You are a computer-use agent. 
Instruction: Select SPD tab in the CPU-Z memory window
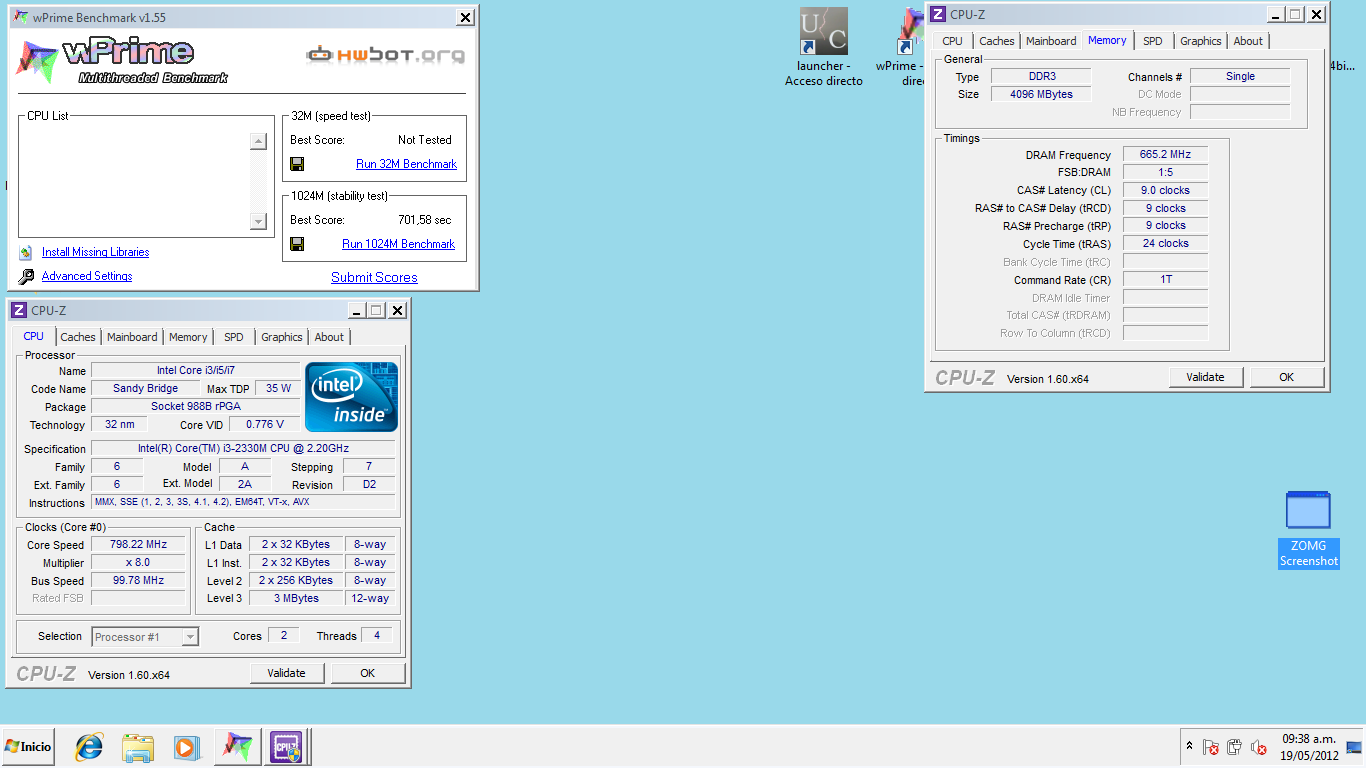(1153, 41)
